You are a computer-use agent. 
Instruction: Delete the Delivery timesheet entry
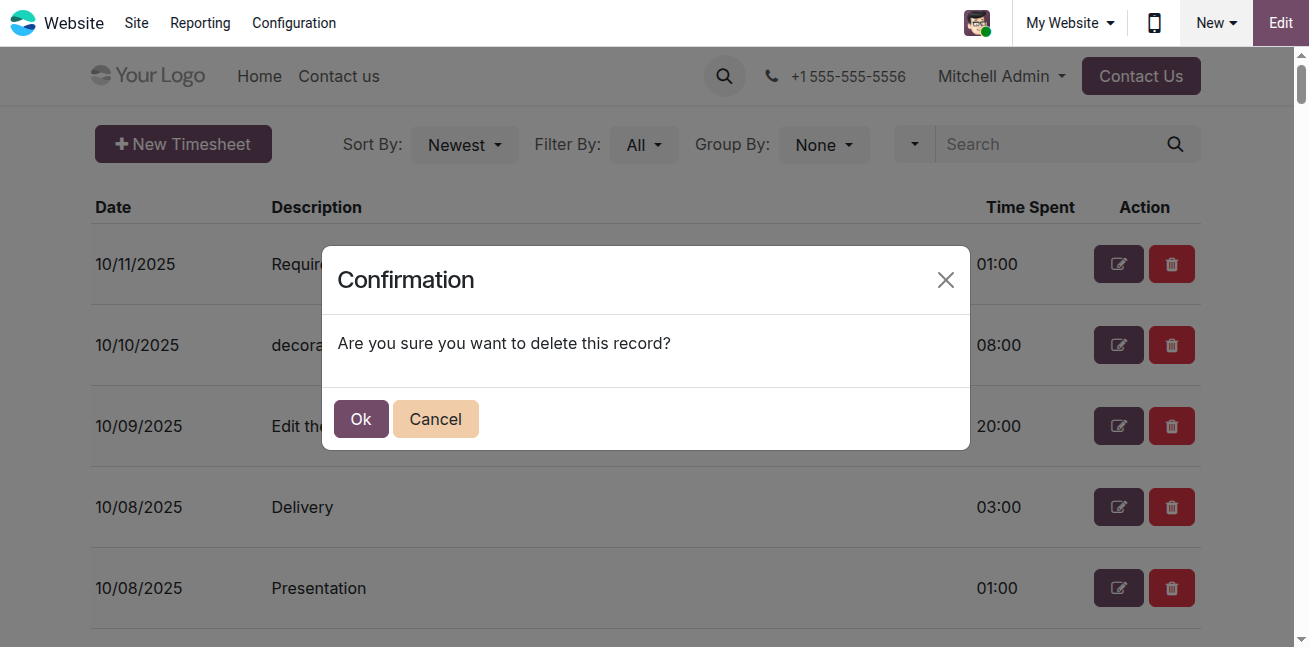click(x=1172, y=507)
